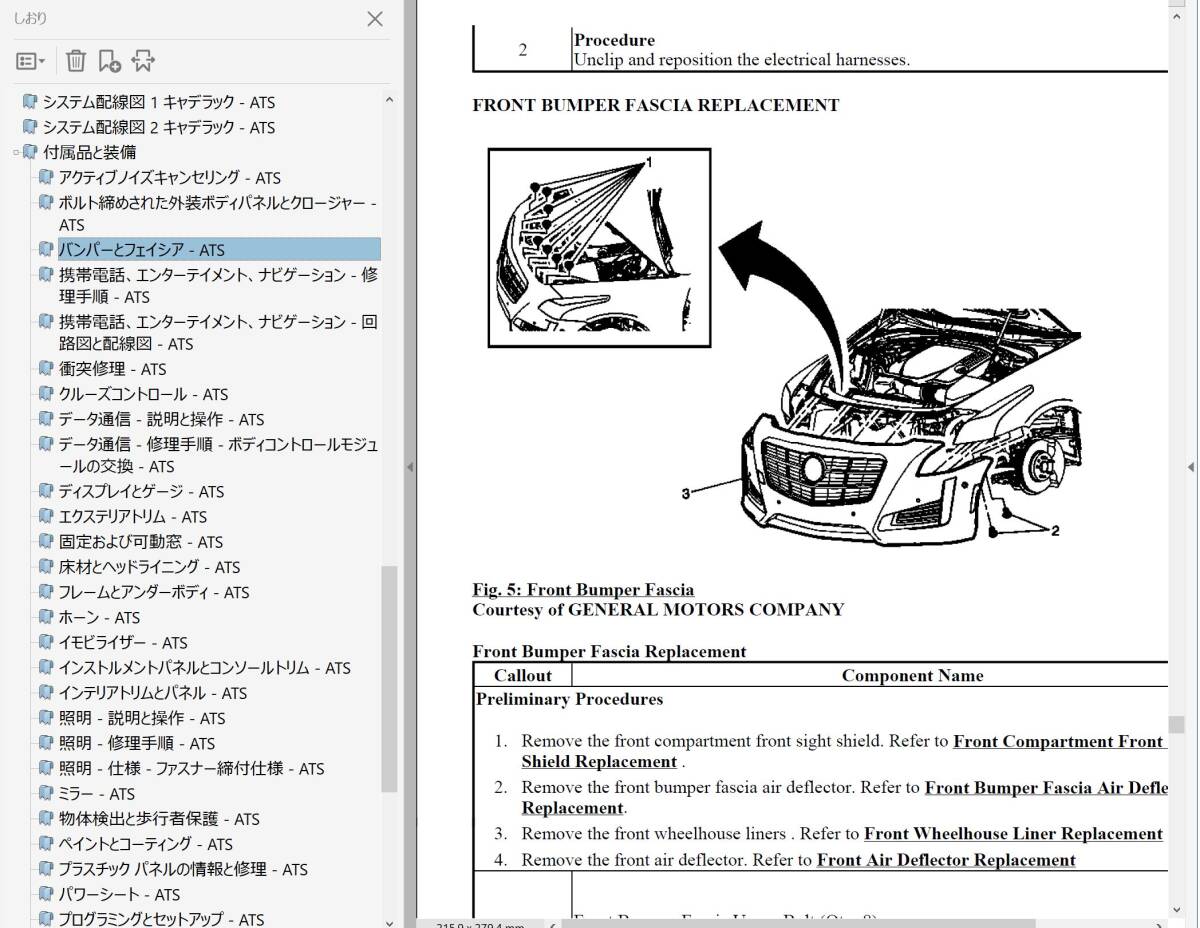The height and width of the screenshot is (928, 1200).
Task: Open 携帯電話 回路図と配線図 - ATS bookmark
Action: point(218,333)
